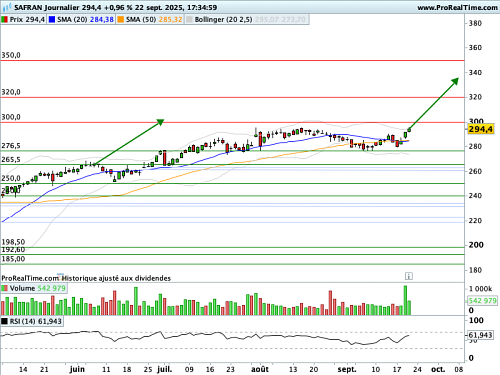Image resolution: width=500 pixels, height=375 pixels.
Task: Click the août label on the time axis
Action: tap(260, 369)
